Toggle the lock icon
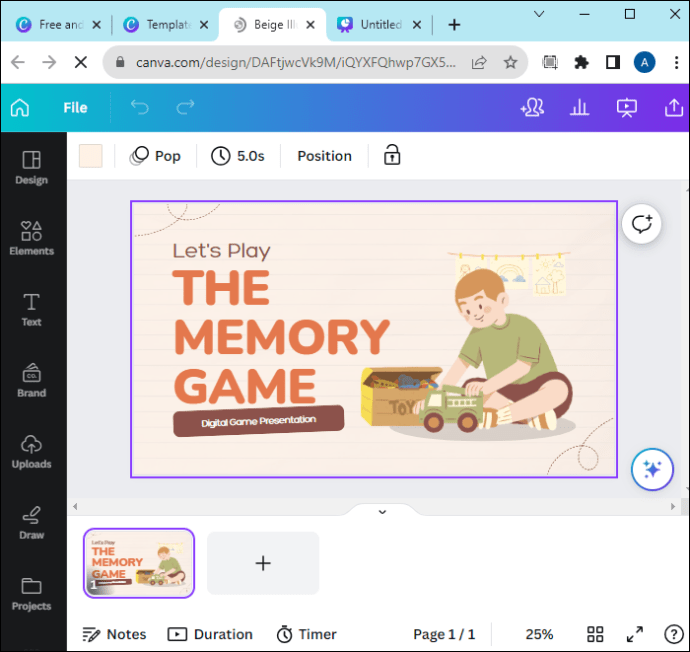 click(x=392, y=155)
